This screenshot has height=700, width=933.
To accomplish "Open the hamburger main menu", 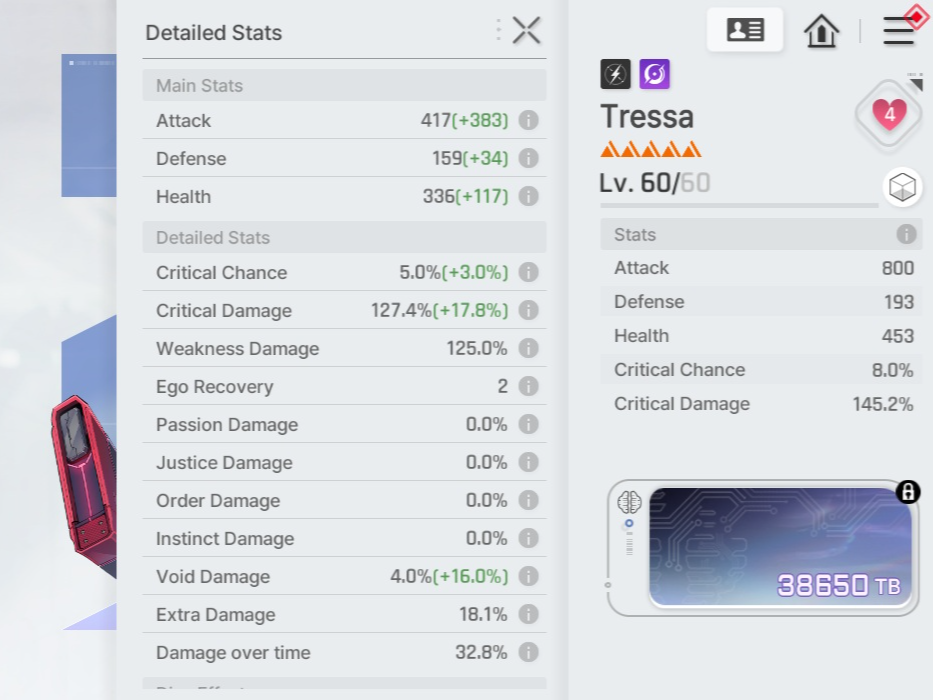I will [898, 31].
